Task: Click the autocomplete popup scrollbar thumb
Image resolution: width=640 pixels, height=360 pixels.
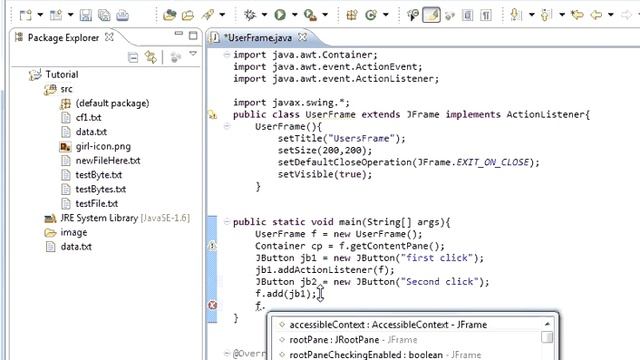Action: point(547,337)
